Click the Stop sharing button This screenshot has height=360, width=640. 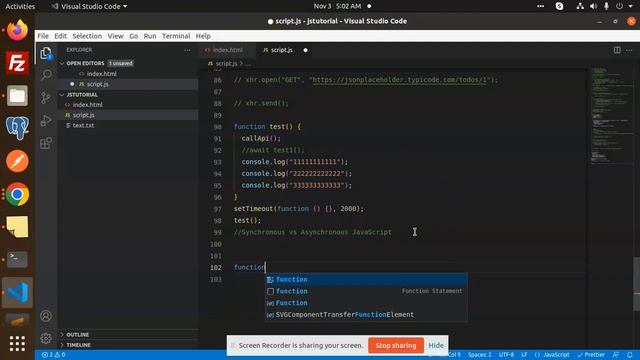396,345
